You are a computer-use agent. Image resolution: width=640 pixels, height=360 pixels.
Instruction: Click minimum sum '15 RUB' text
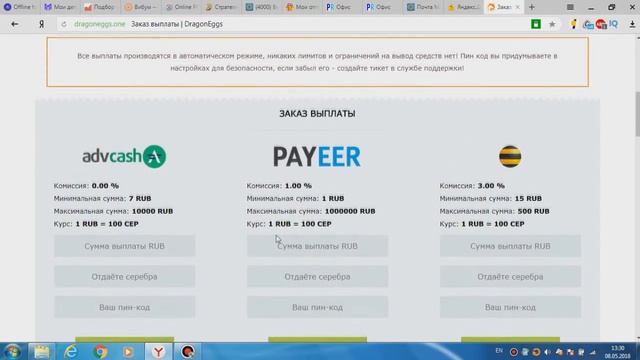click(528, 198)
